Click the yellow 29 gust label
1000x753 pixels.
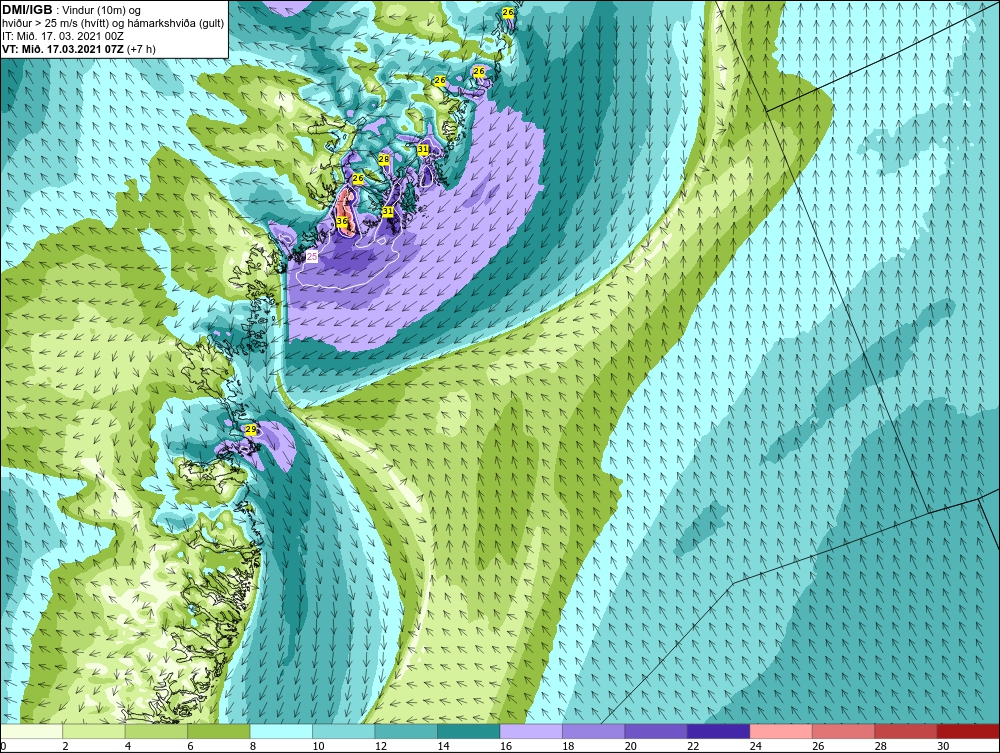pyautogui.click(x=251, y=429)
